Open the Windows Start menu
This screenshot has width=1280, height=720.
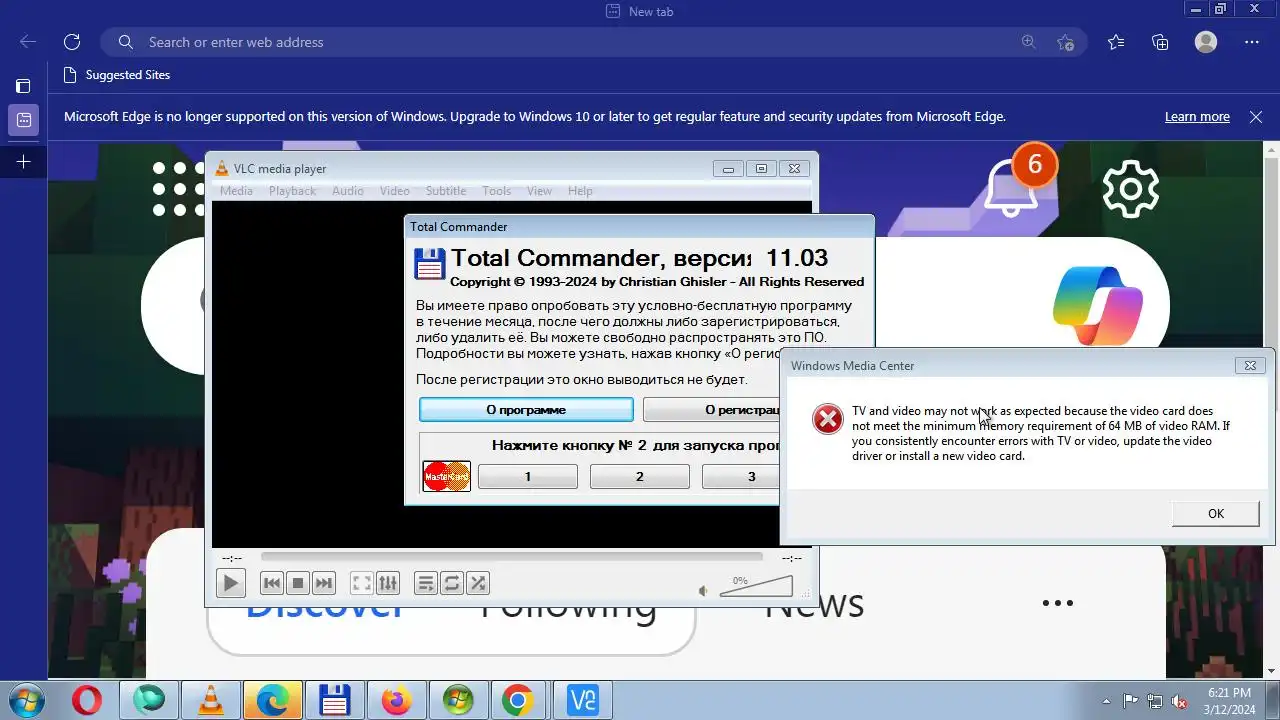pos(26,700)
